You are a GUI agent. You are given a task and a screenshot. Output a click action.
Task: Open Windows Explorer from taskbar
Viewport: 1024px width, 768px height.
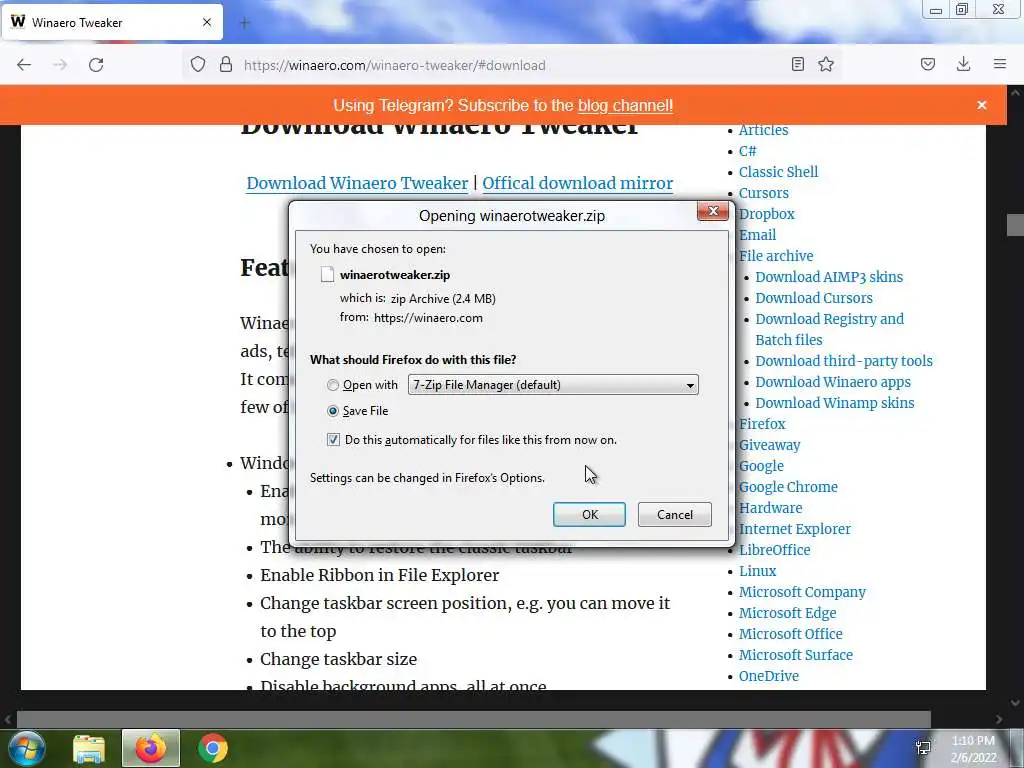[x=89, y=748]
